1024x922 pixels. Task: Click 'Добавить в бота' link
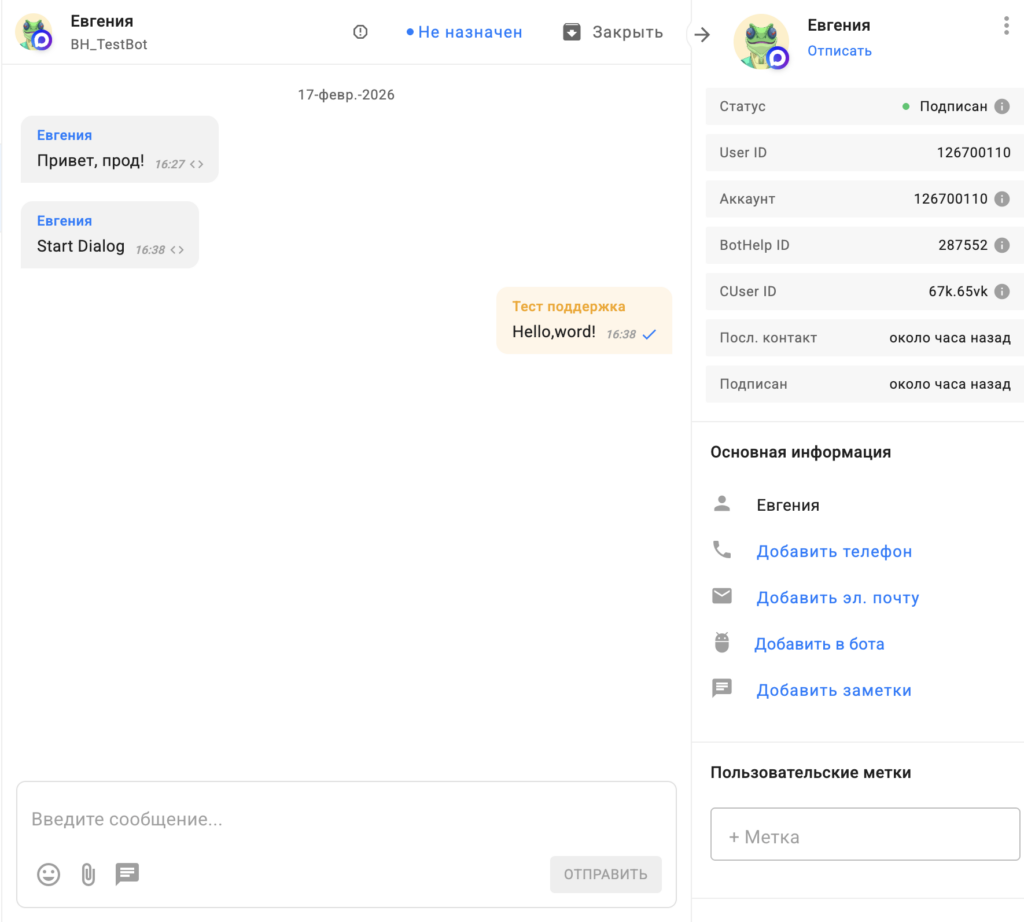819,644
